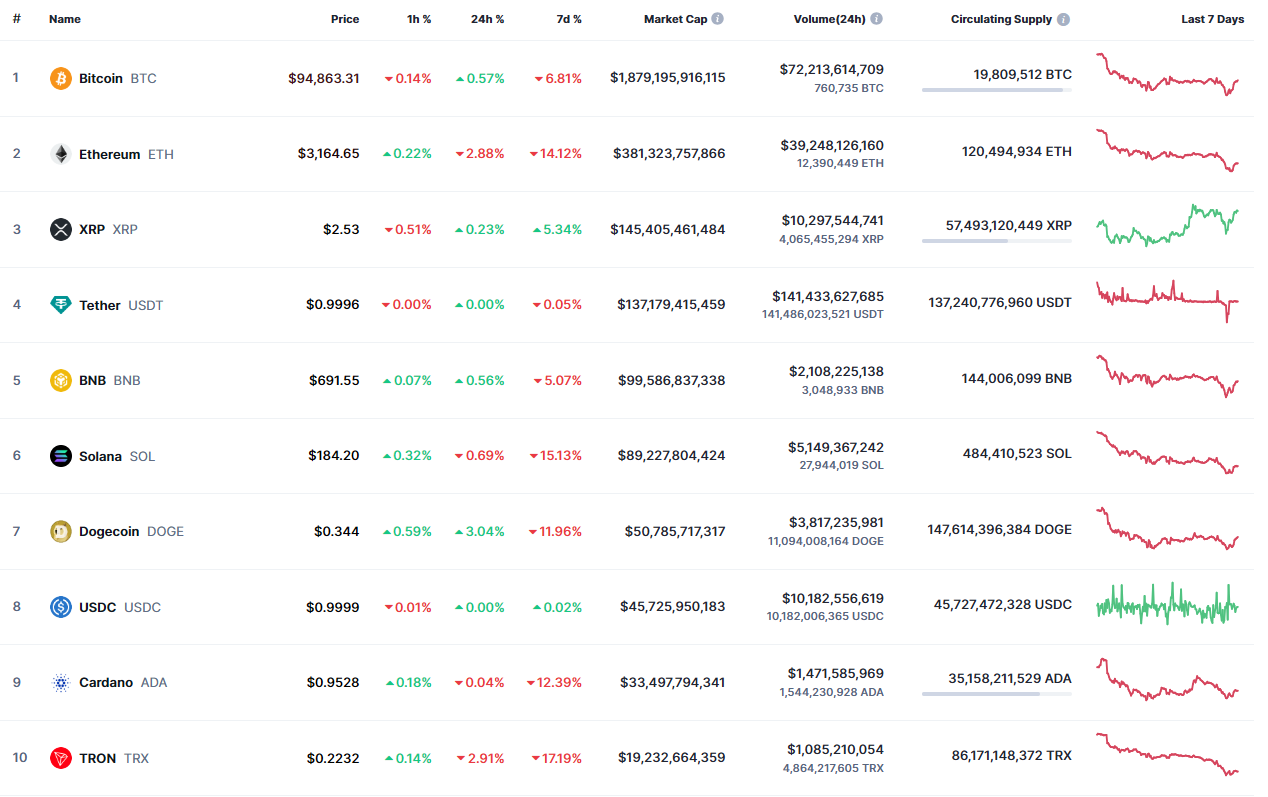Screen dimensions: 1268x797
Task: Open Ethereum's last 7 days sparkline chart
Action: pyautogui.click(x=1167, y=151)
